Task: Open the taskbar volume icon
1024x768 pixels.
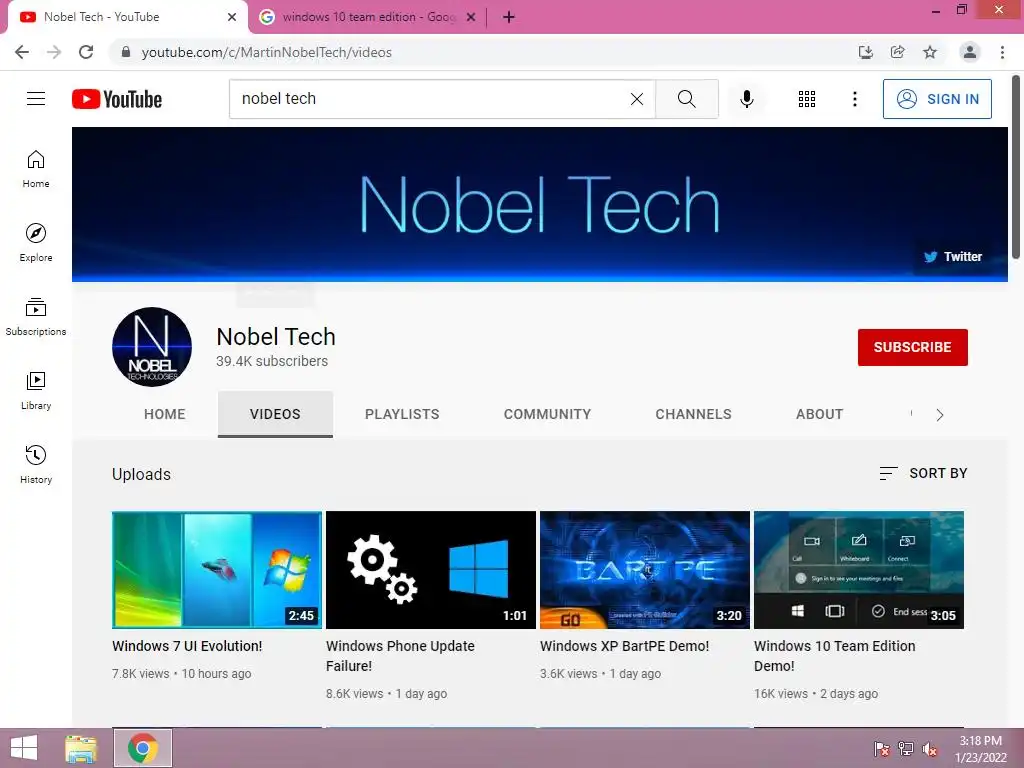Action: [930, 749]
